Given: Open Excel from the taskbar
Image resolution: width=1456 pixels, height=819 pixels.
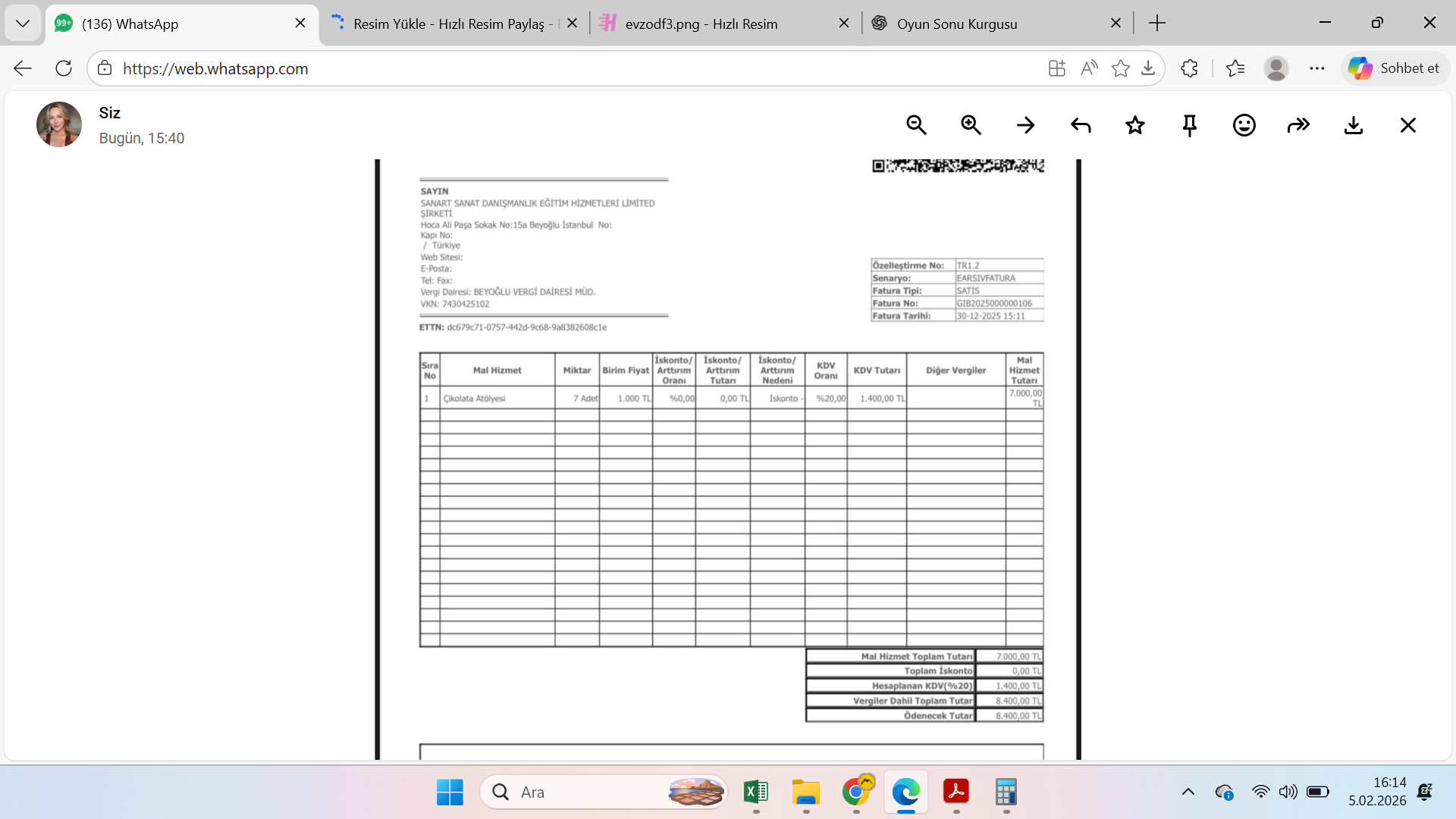Looking at the screenshot, I should pyautogui.click(x=756, y=792).
